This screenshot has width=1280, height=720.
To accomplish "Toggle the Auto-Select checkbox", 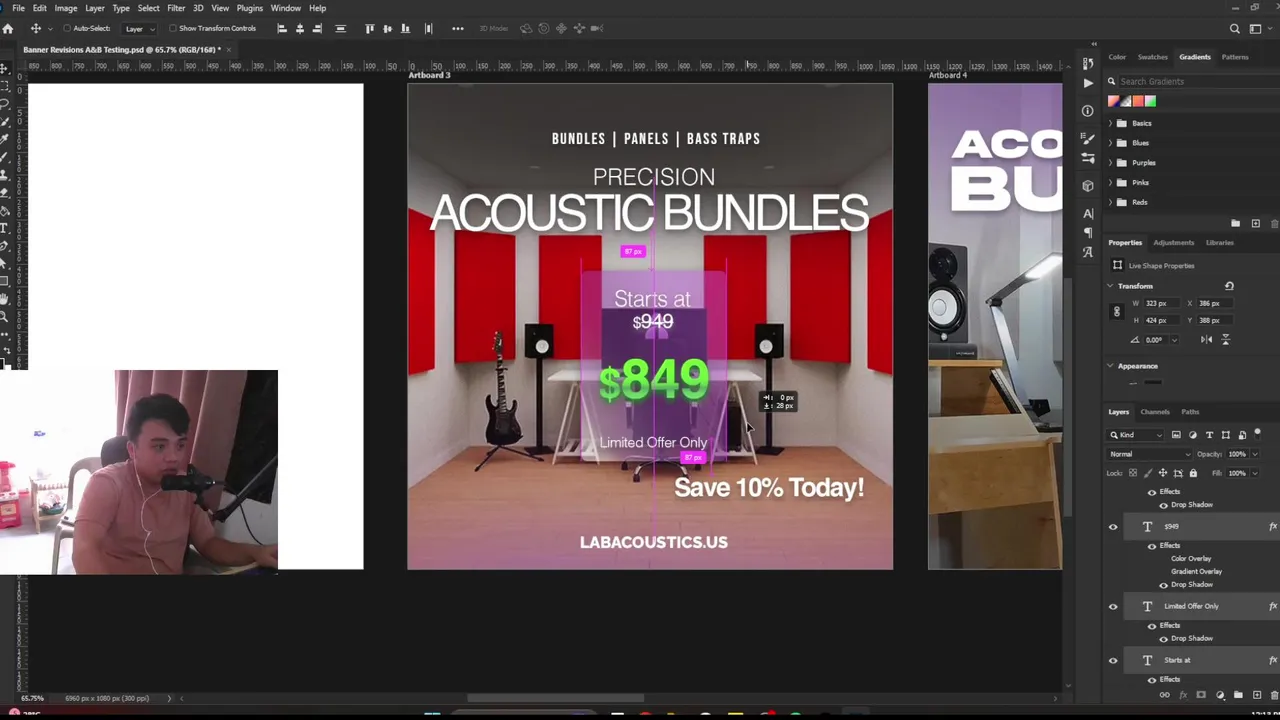I will [66, 28].
